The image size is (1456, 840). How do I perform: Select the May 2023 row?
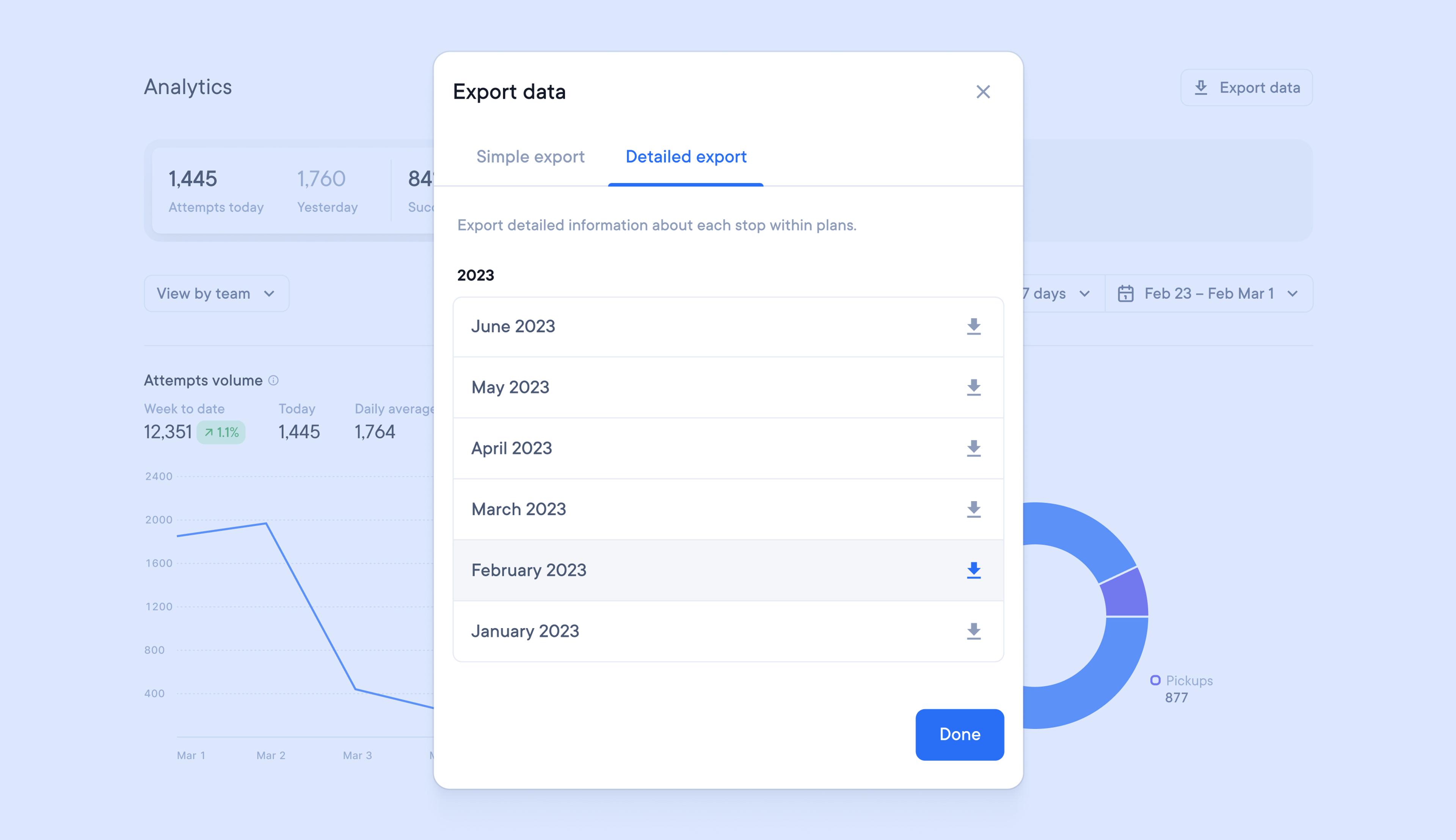click(728, 388)
